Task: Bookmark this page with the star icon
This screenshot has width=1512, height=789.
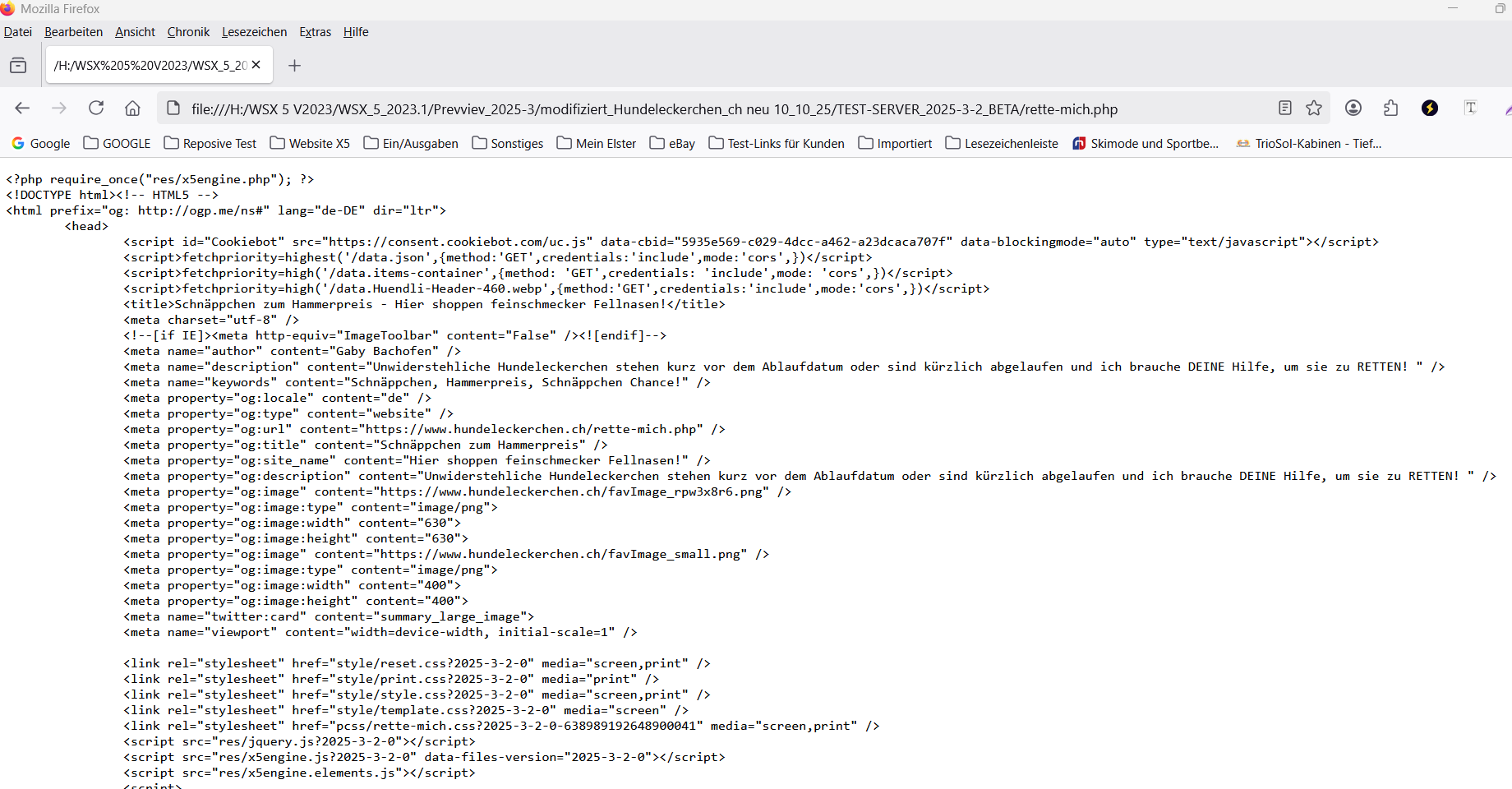Action: (x=1314, y=108)
